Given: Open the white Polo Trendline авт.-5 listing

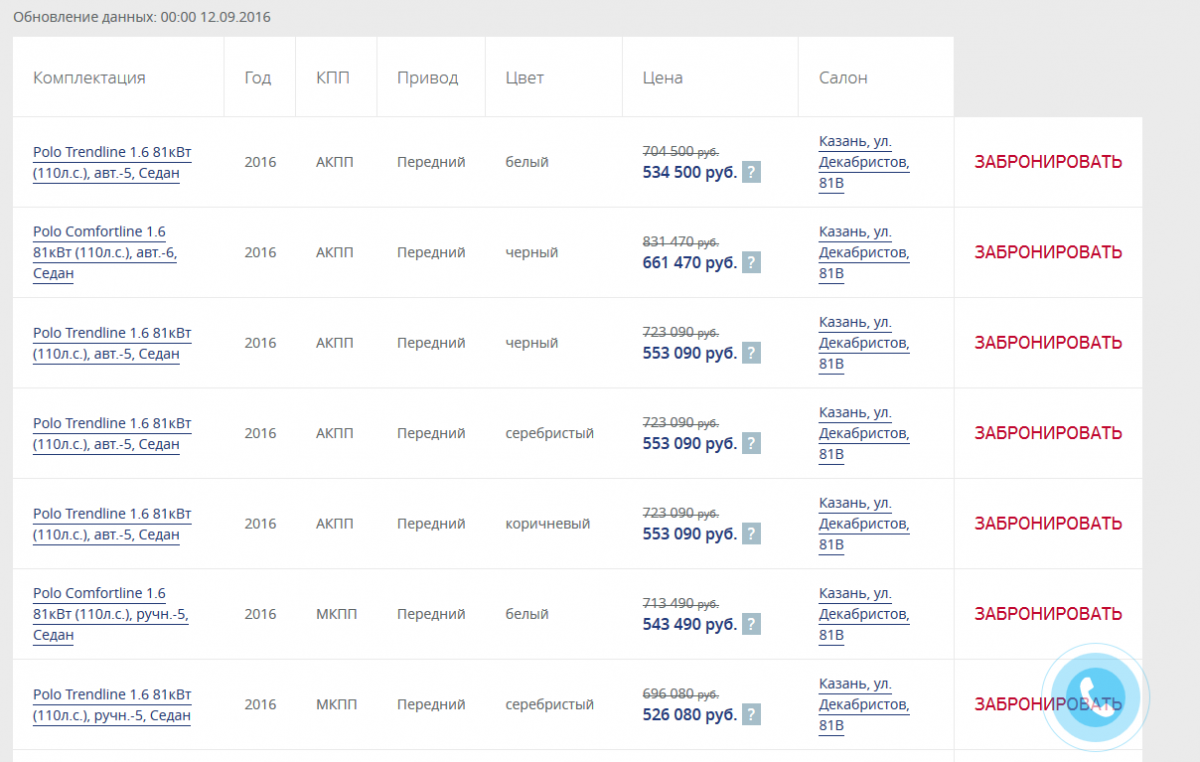Looking at the screenshot, I should (111, 162).
